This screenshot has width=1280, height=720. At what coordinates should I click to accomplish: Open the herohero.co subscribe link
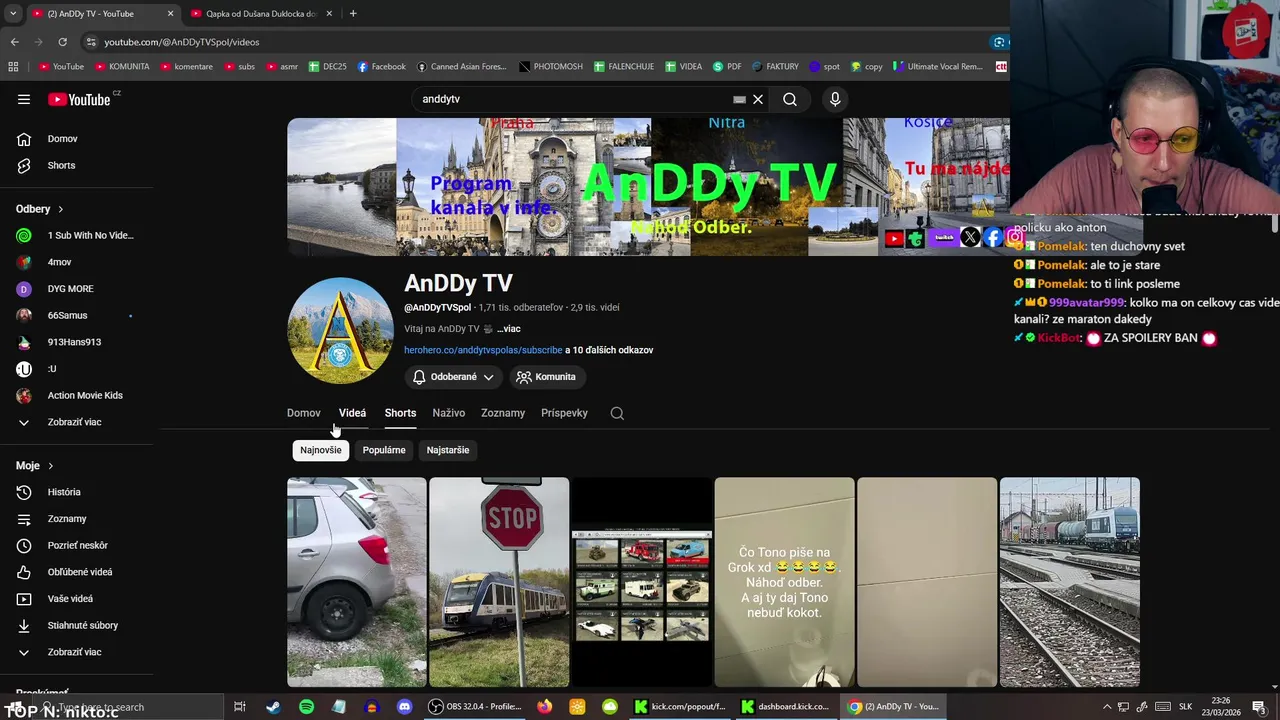(483, 350)
